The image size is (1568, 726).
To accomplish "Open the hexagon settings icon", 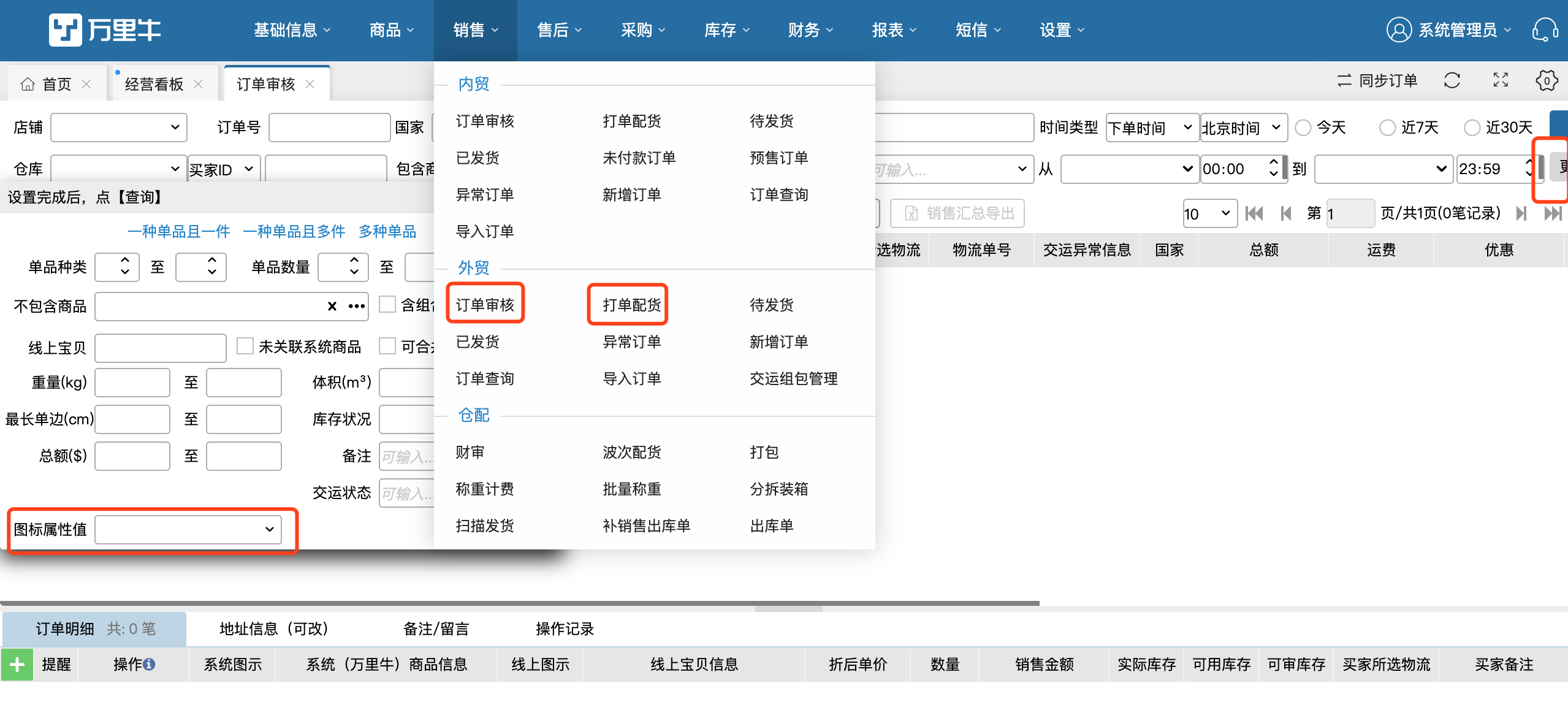I will pyautogui.click(x=1546, y=80).
